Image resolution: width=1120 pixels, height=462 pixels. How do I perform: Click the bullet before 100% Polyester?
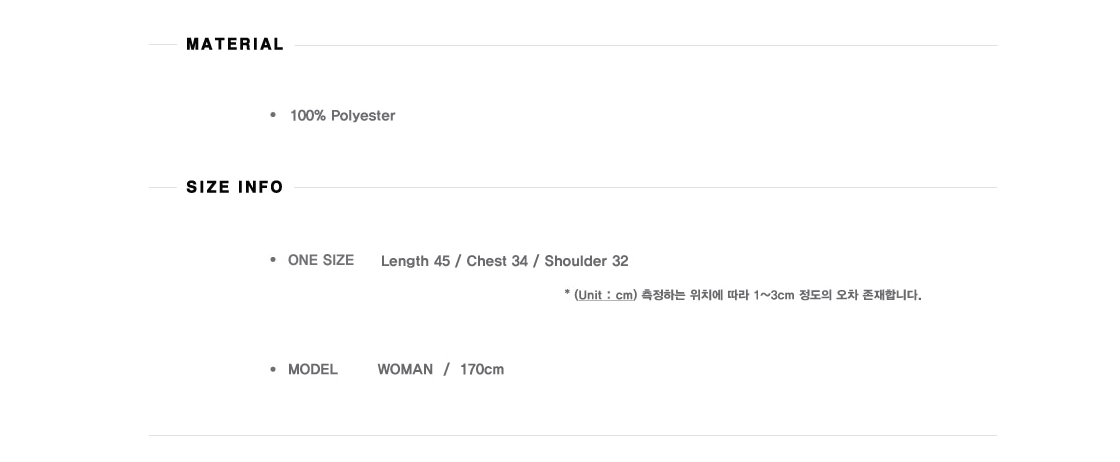(273, 114)
